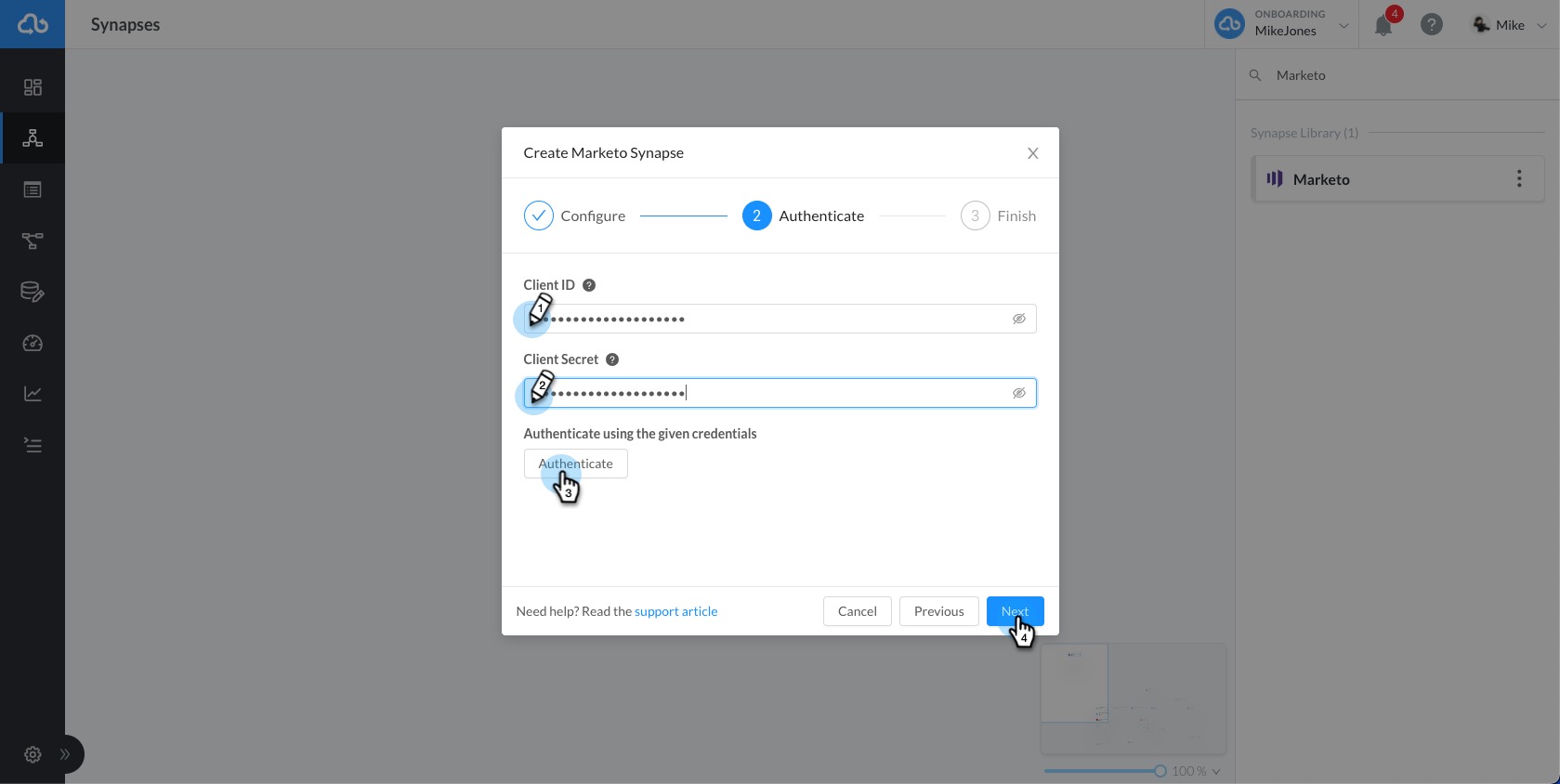The height and width of the screenshot is (784, 1560).
Task: Toggle Client ID visibility eye icon
Action: pyautogui.click(x=1019, y=319)
